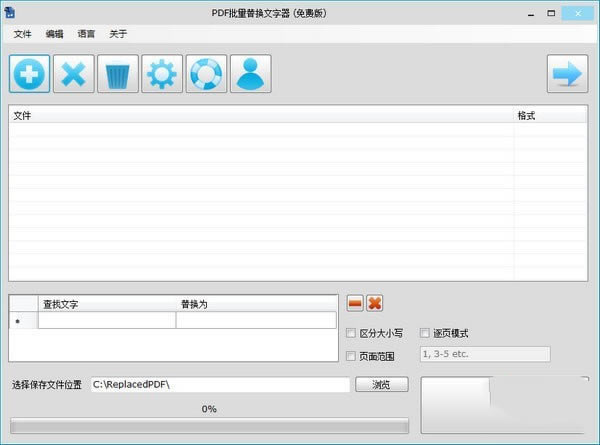This screenshot has height=445, width=600.
Task: Click the 查找文字 input cell
Action: (x=107, y=320)
